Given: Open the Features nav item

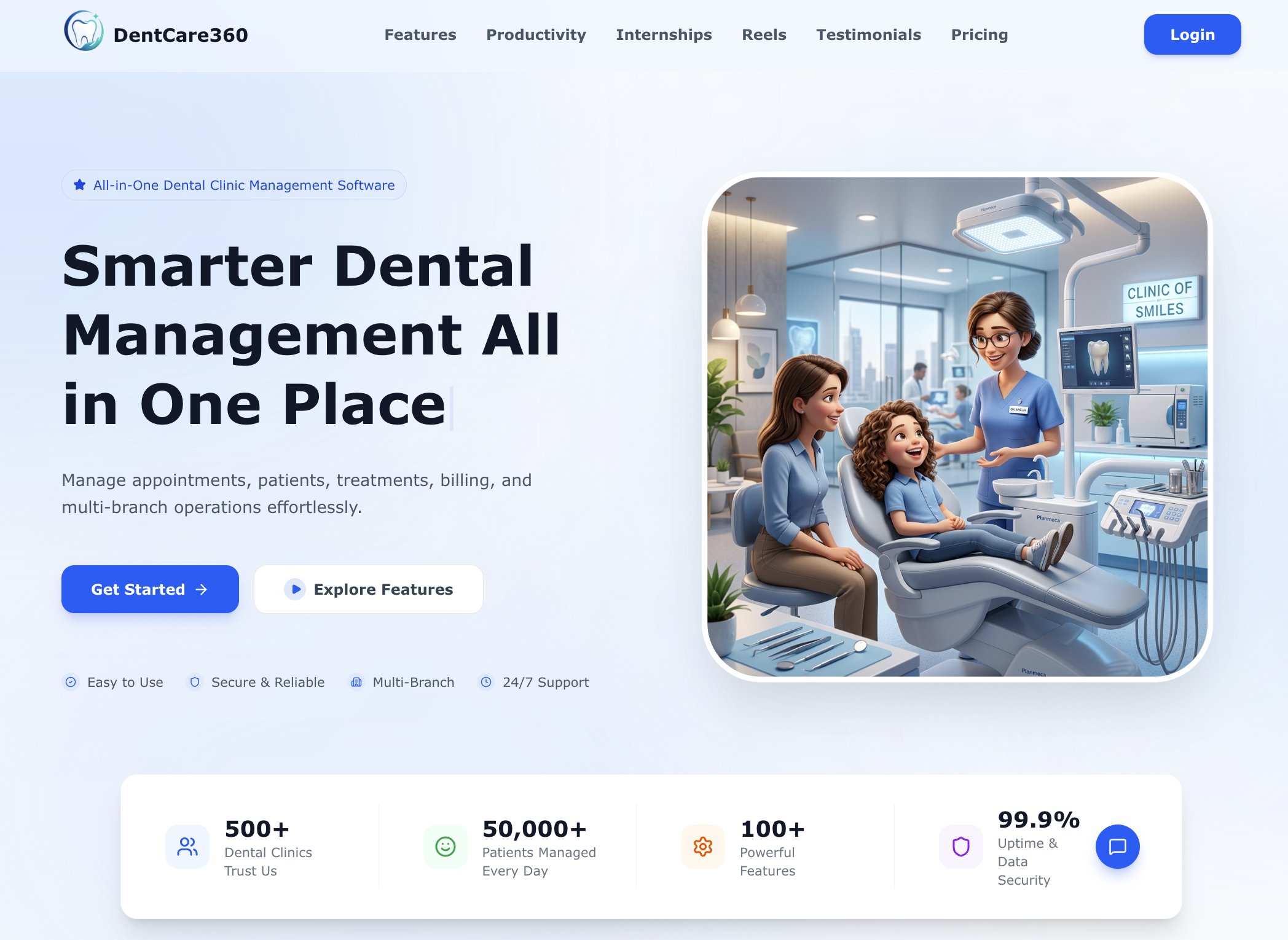Looking at the screenshot, I should point(420,34).
